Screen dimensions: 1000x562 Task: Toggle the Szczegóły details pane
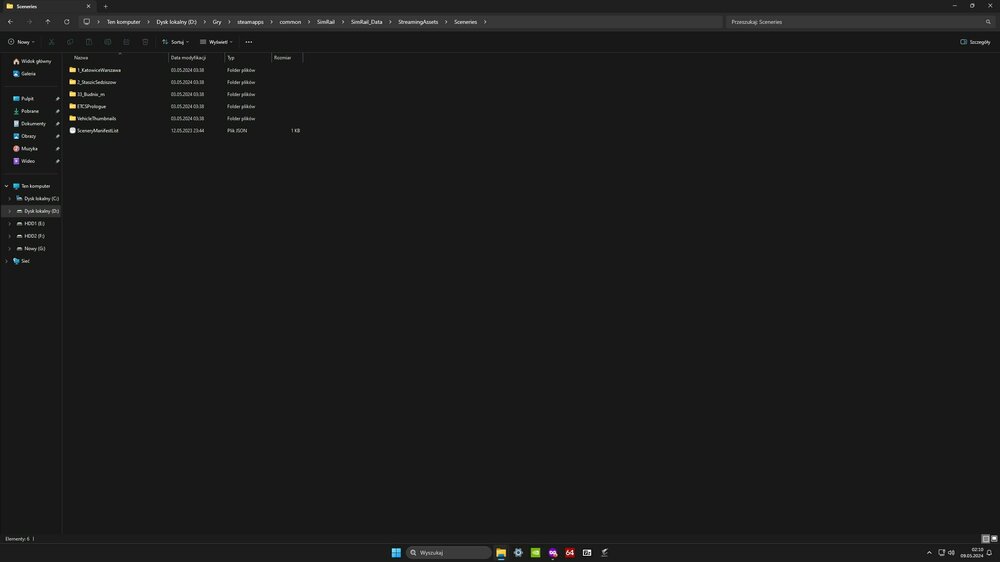(975, 42)
